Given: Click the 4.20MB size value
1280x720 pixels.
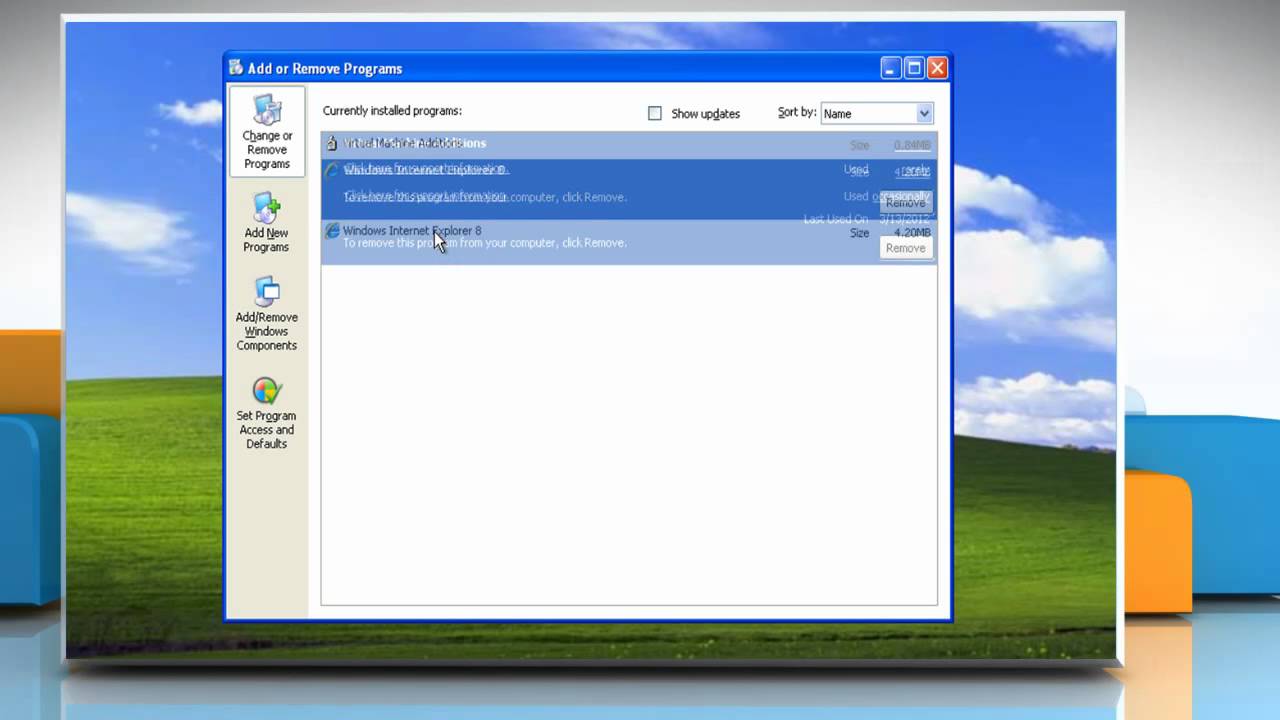Looking at the screenshot, I should 912,233.
